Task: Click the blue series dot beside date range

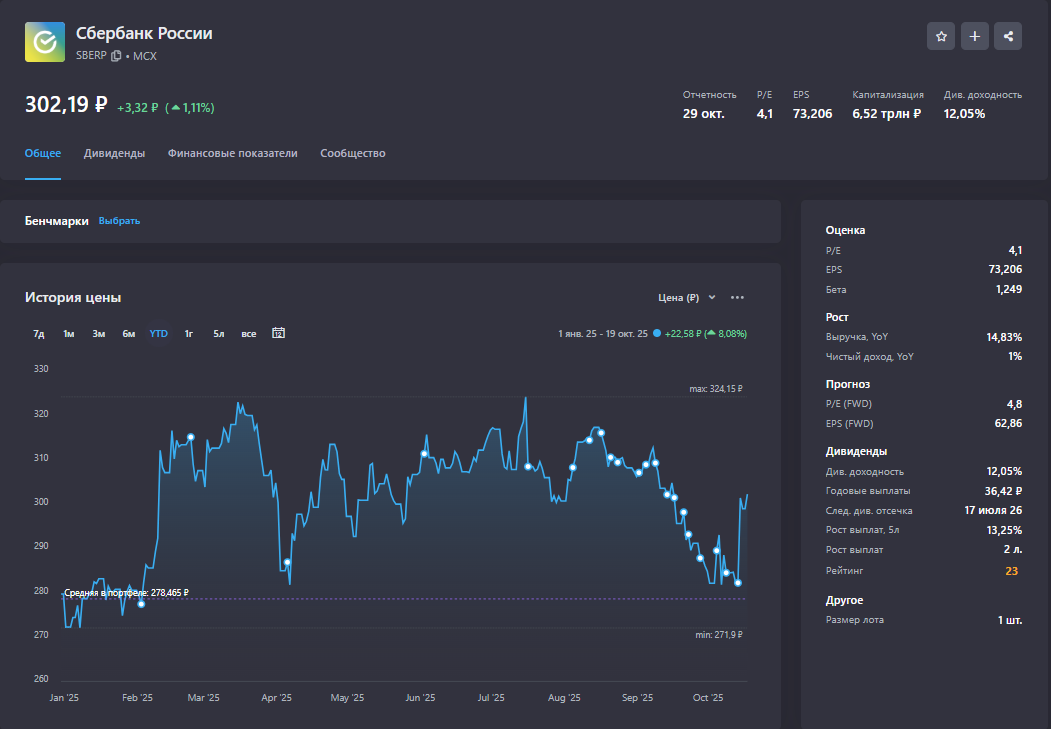Action: tap(657, 334)
